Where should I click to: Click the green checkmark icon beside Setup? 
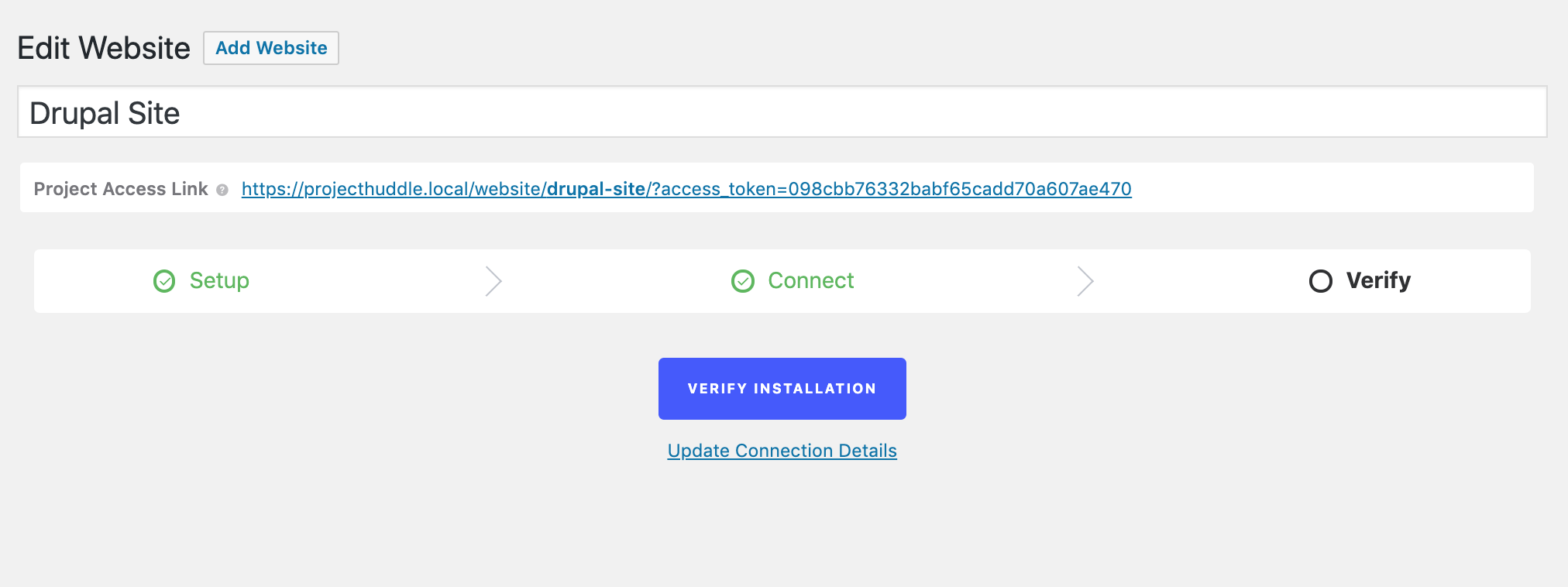(x=164, y=281)
